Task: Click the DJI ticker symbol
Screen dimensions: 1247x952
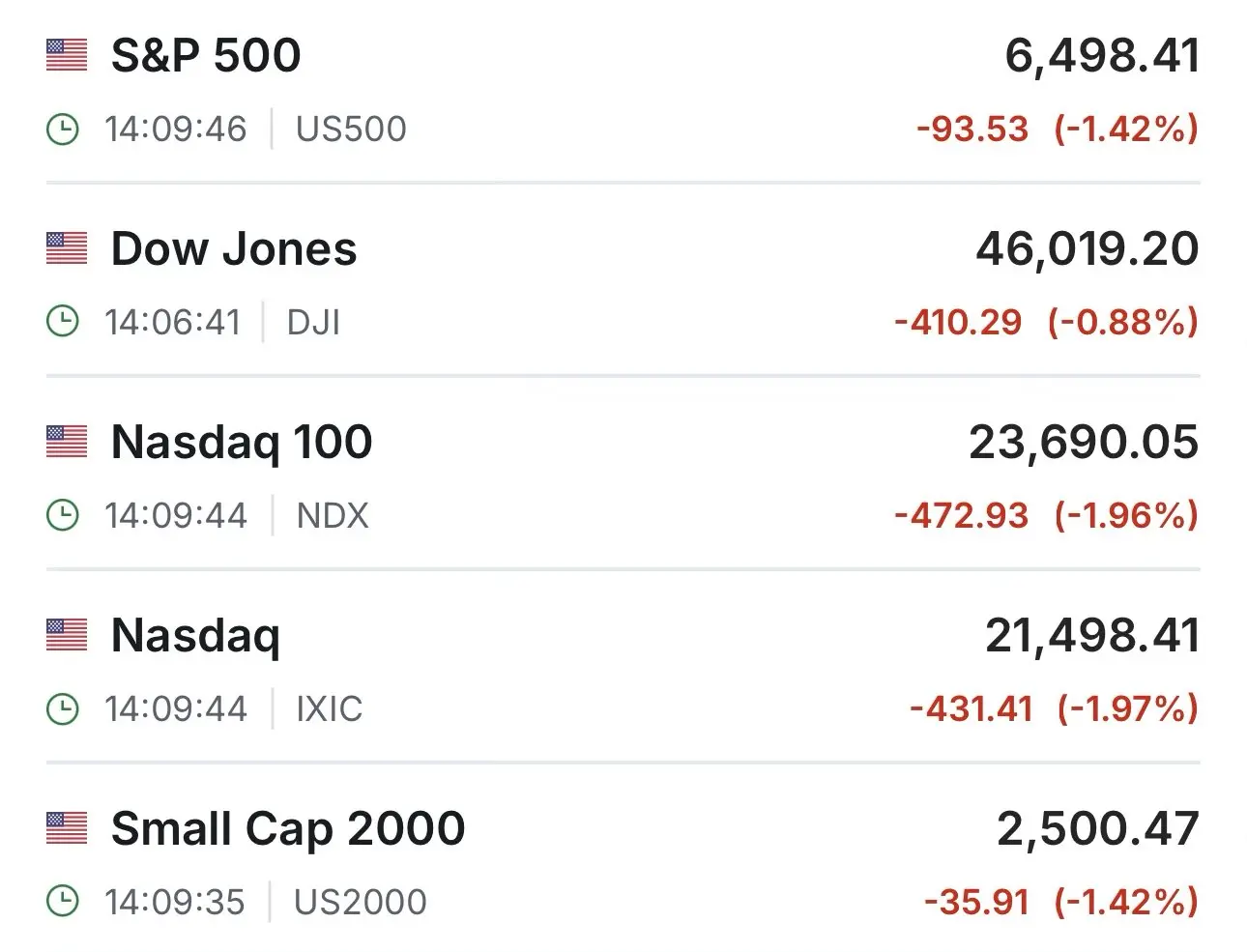Action: (x=313, y=322)
